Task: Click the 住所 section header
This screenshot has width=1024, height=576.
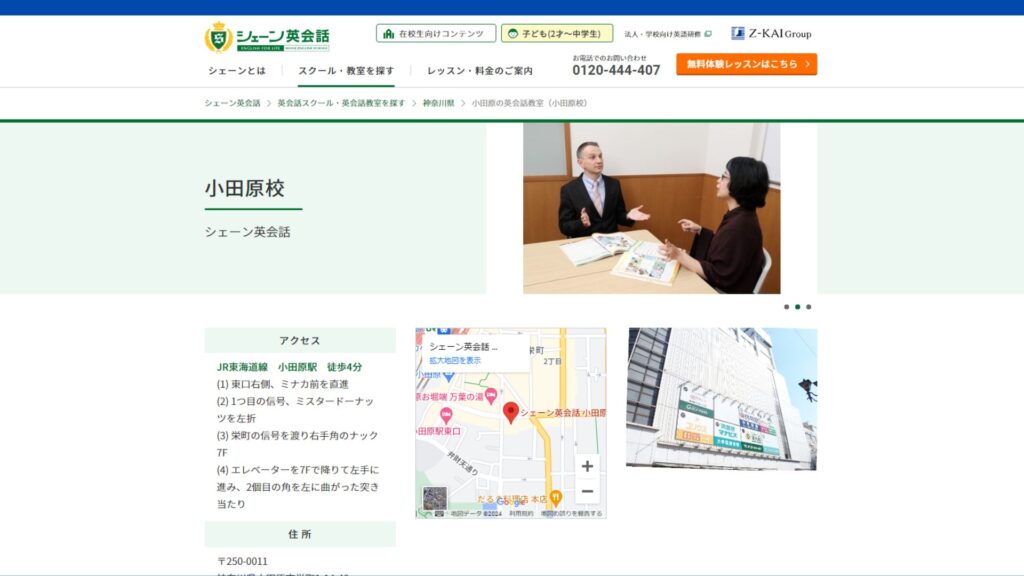Action: pyautogui.click(x=300, y=534)
